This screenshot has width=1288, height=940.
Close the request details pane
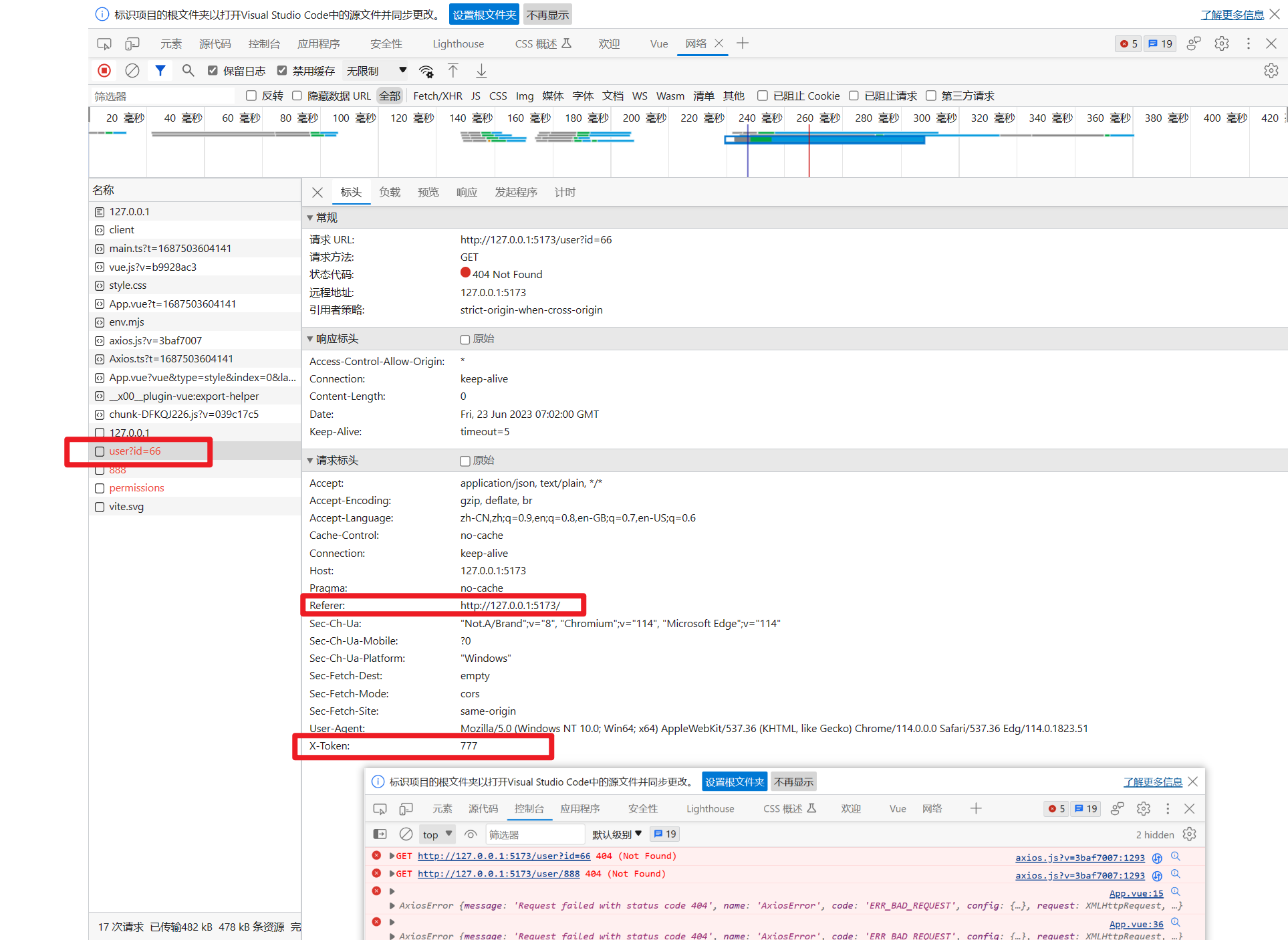317,193
